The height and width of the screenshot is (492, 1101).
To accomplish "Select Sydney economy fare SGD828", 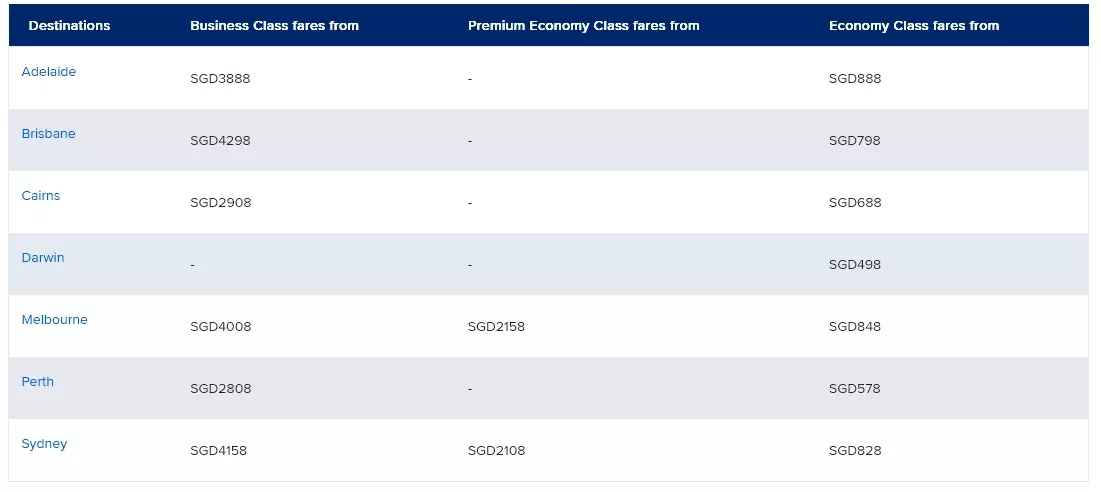I will pos(855,451).
